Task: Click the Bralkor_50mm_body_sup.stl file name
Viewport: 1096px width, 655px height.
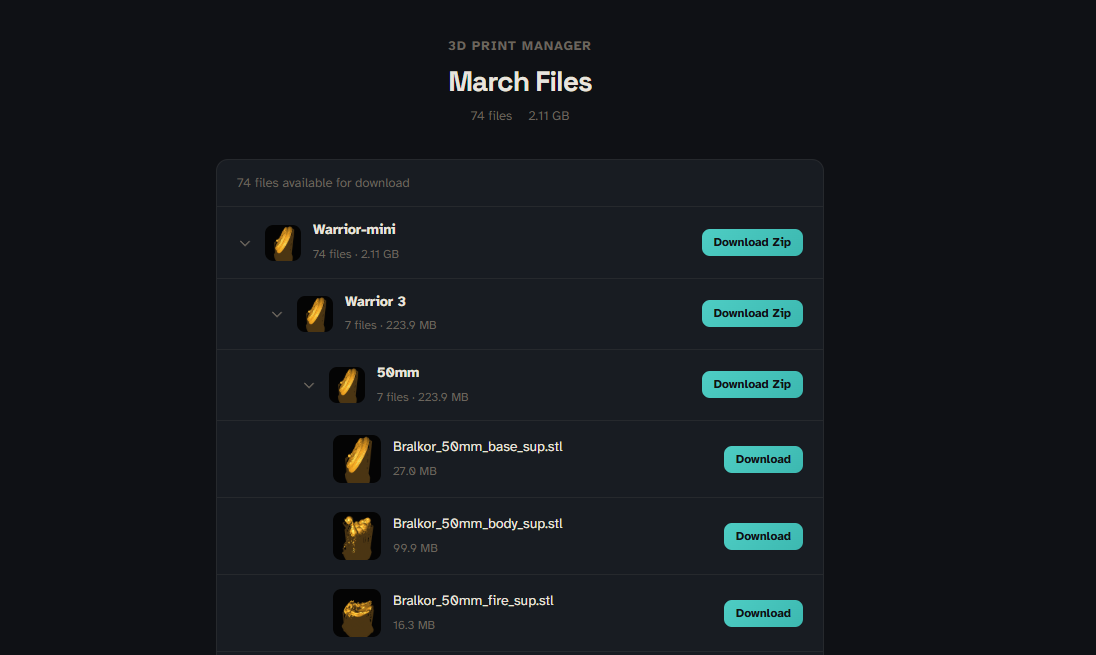Action: [x=478, y=523]
